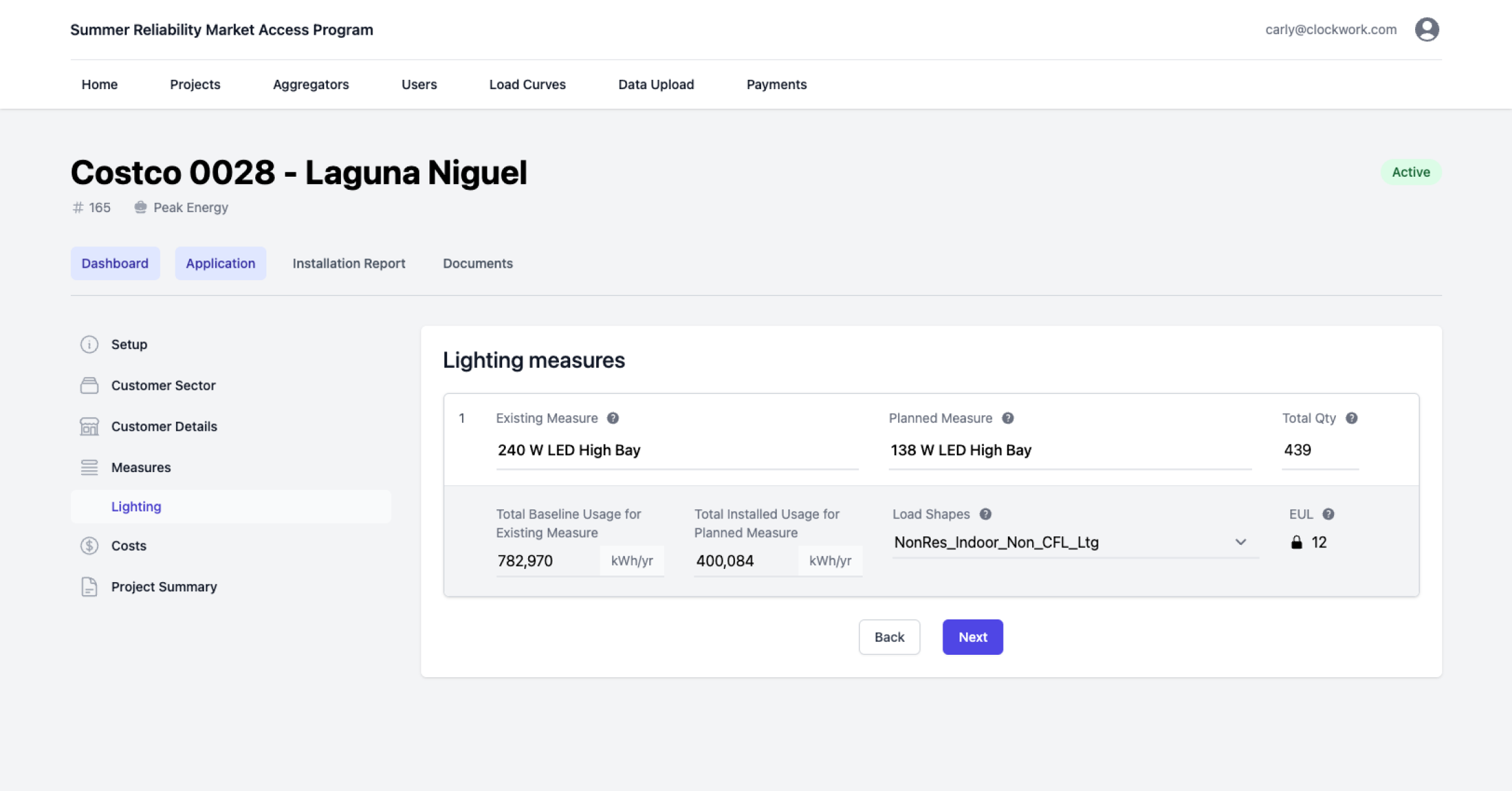Click the EUL value 12
1512x791 pixels.
coord(1319,542)
